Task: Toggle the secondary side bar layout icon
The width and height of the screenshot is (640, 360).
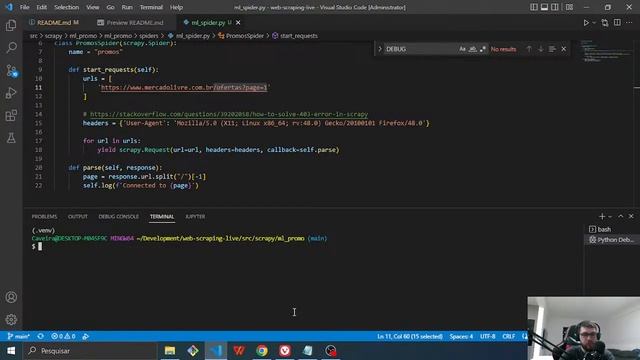Action: pyautogui.click(x=555, y=7)
